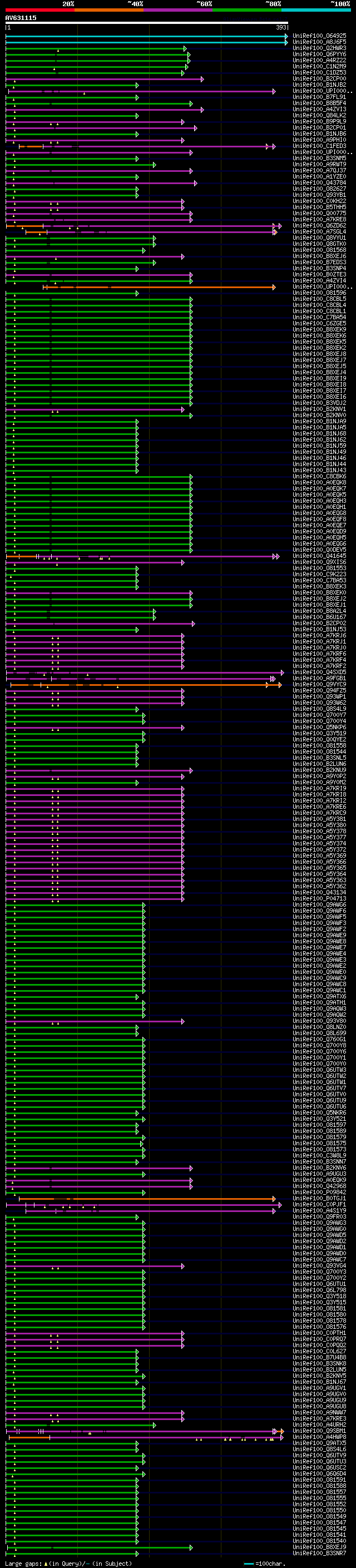
Task: Open hit UniRef100_O64925
Action: click(319, 36)
